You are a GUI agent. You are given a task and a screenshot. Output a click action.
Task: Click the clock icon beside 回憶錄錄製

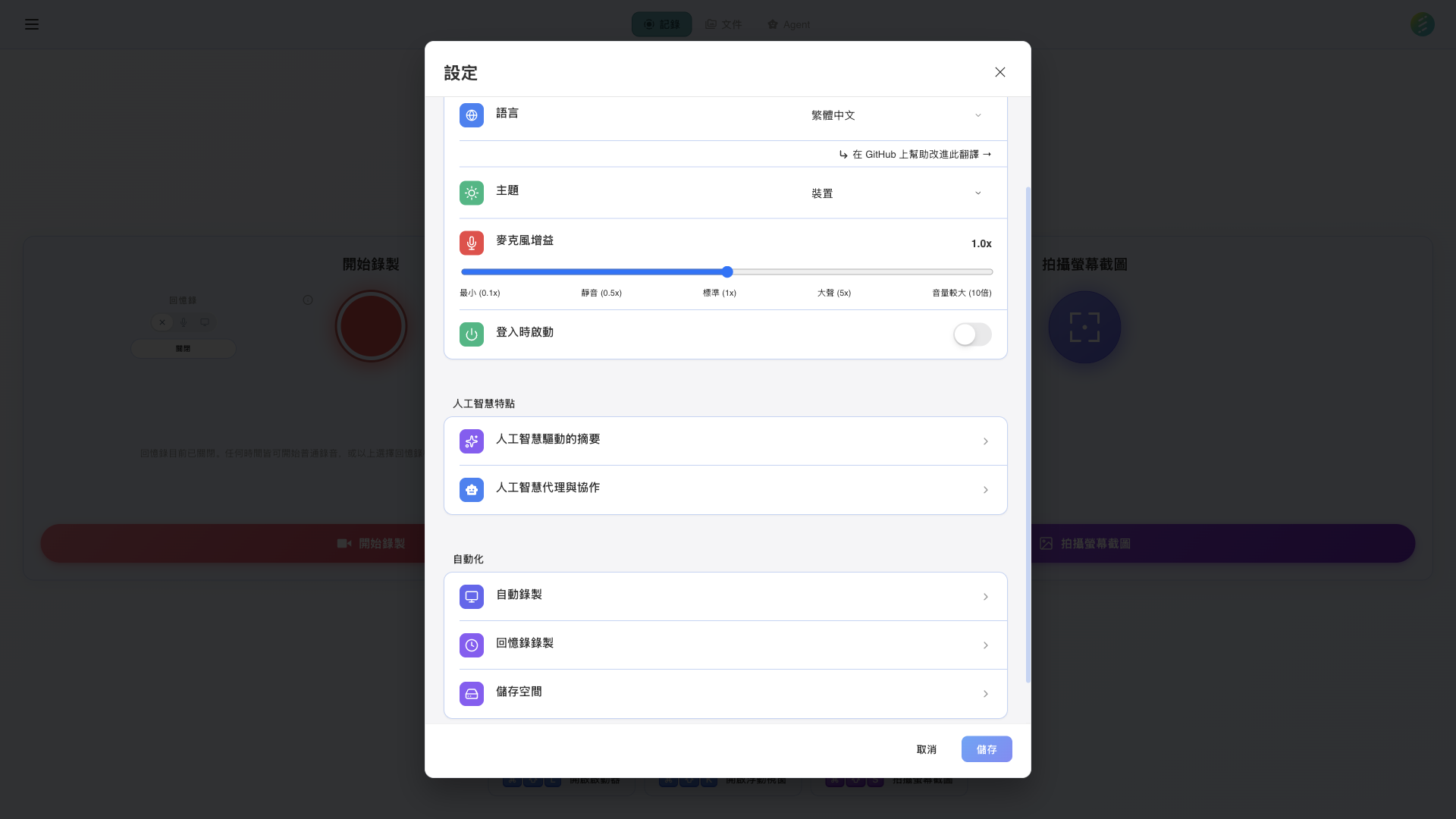(471, 645)
